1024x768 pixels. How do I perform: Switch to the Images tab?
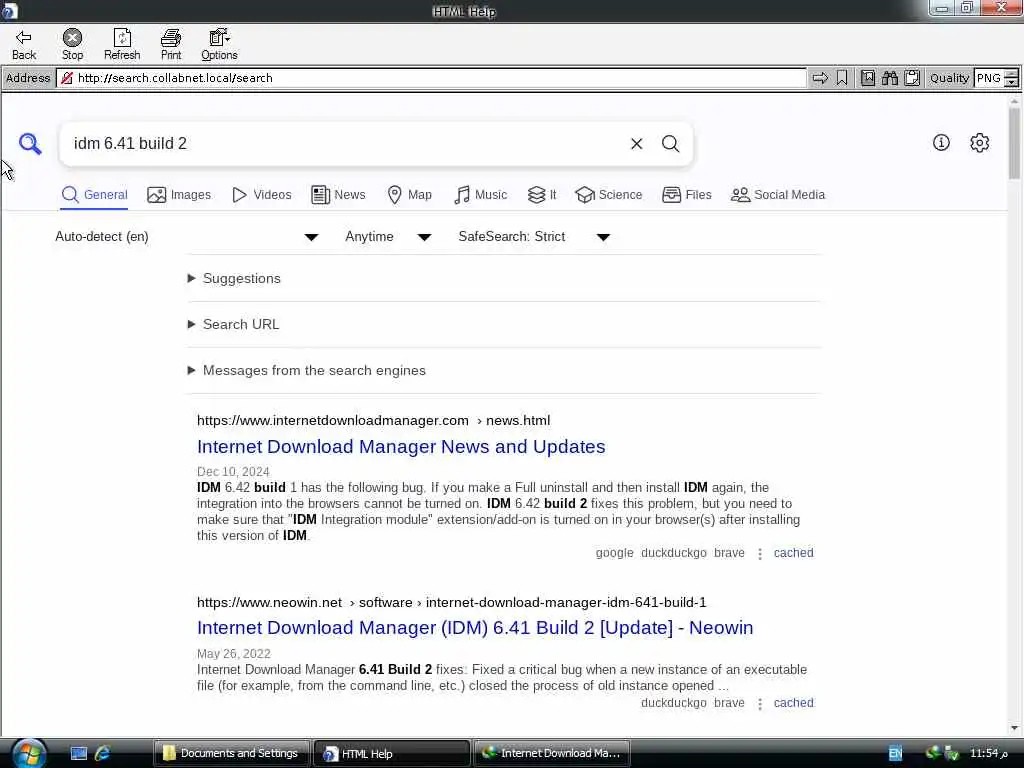click(179, 195)
